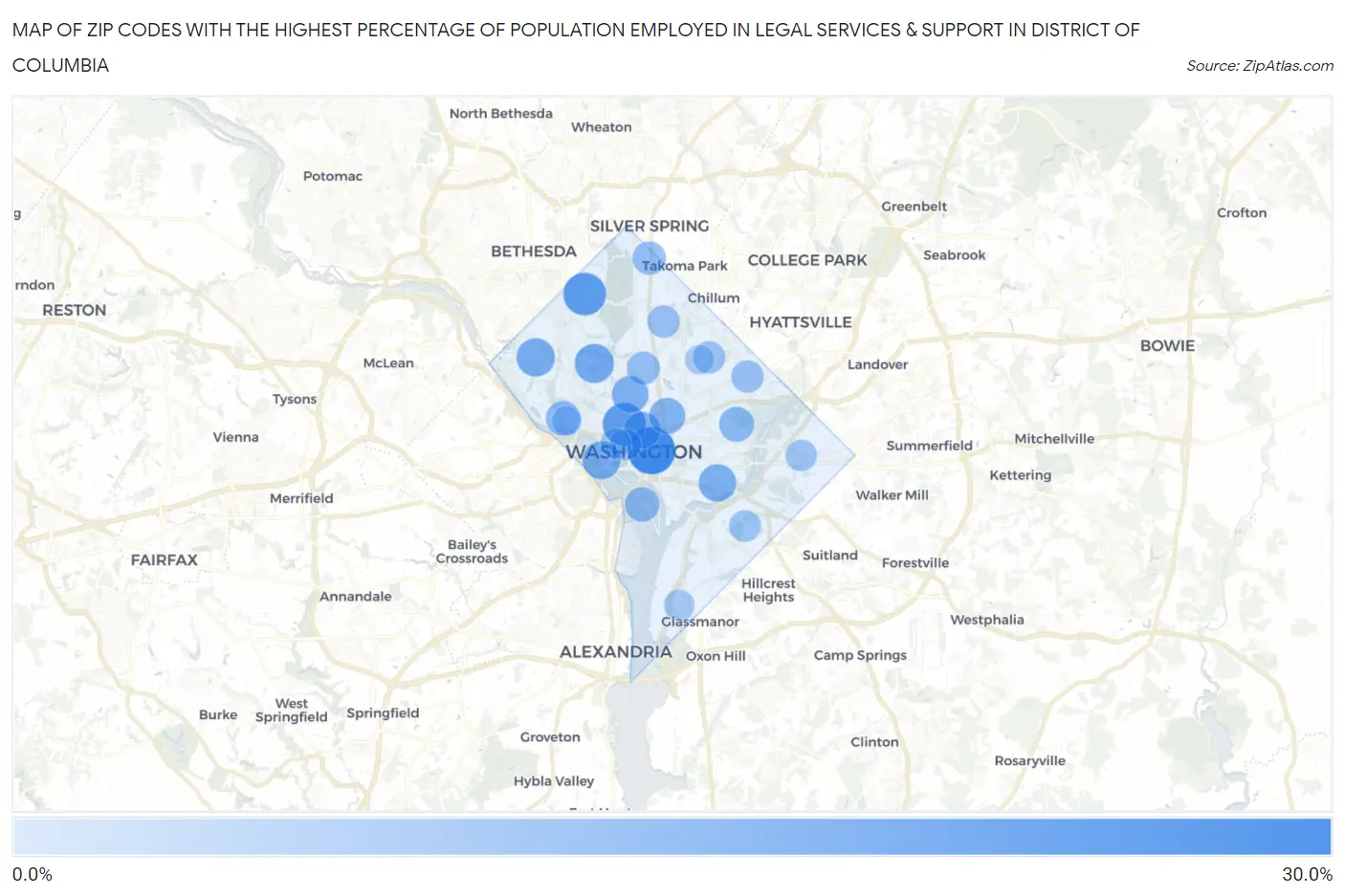Click the Oxon Hill map label
Image resolution: width=1345 pixels, height=896 pixels.
[716, 656]
